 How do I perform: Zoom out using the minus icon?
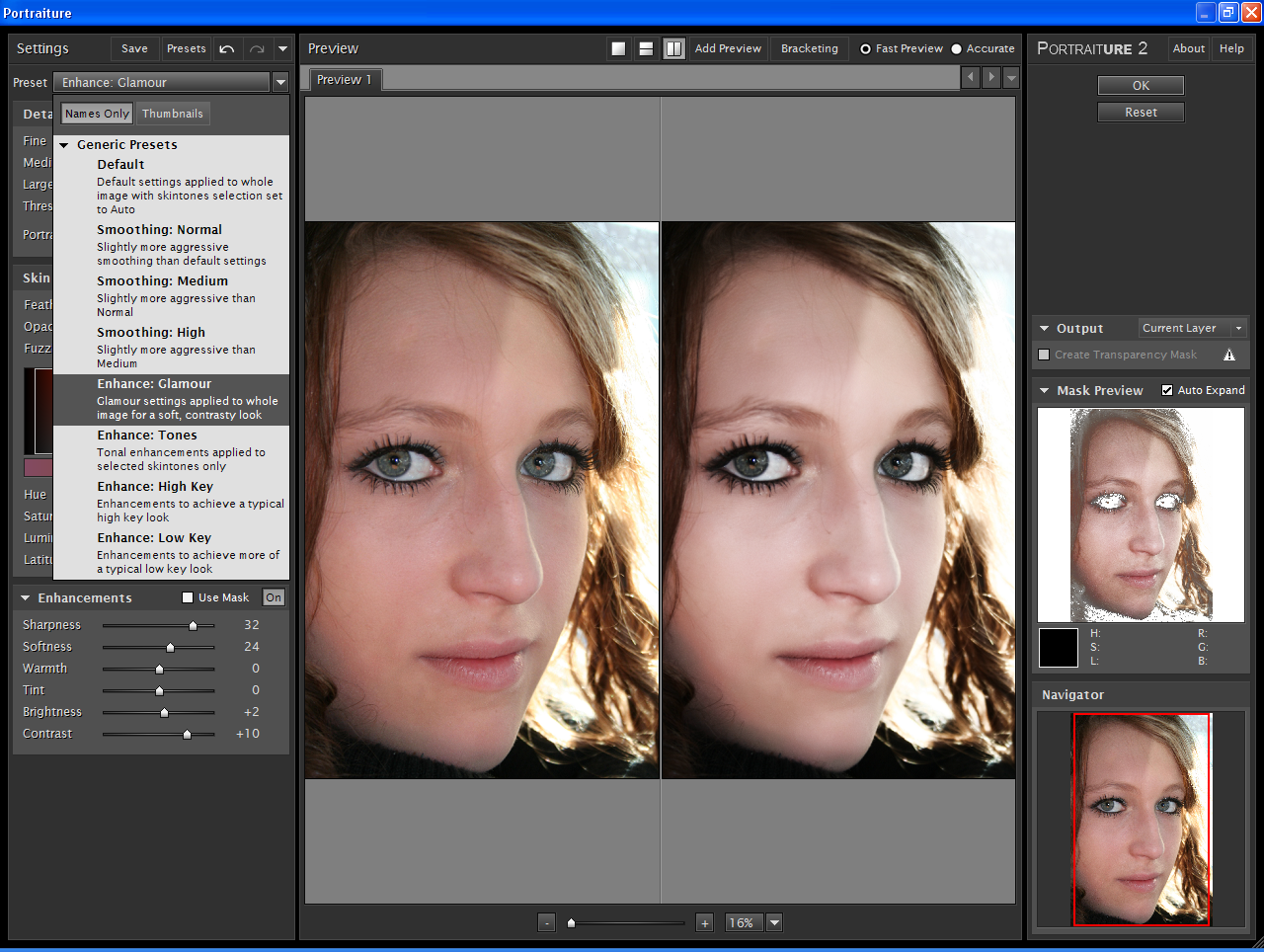click(x=546, y=922)
